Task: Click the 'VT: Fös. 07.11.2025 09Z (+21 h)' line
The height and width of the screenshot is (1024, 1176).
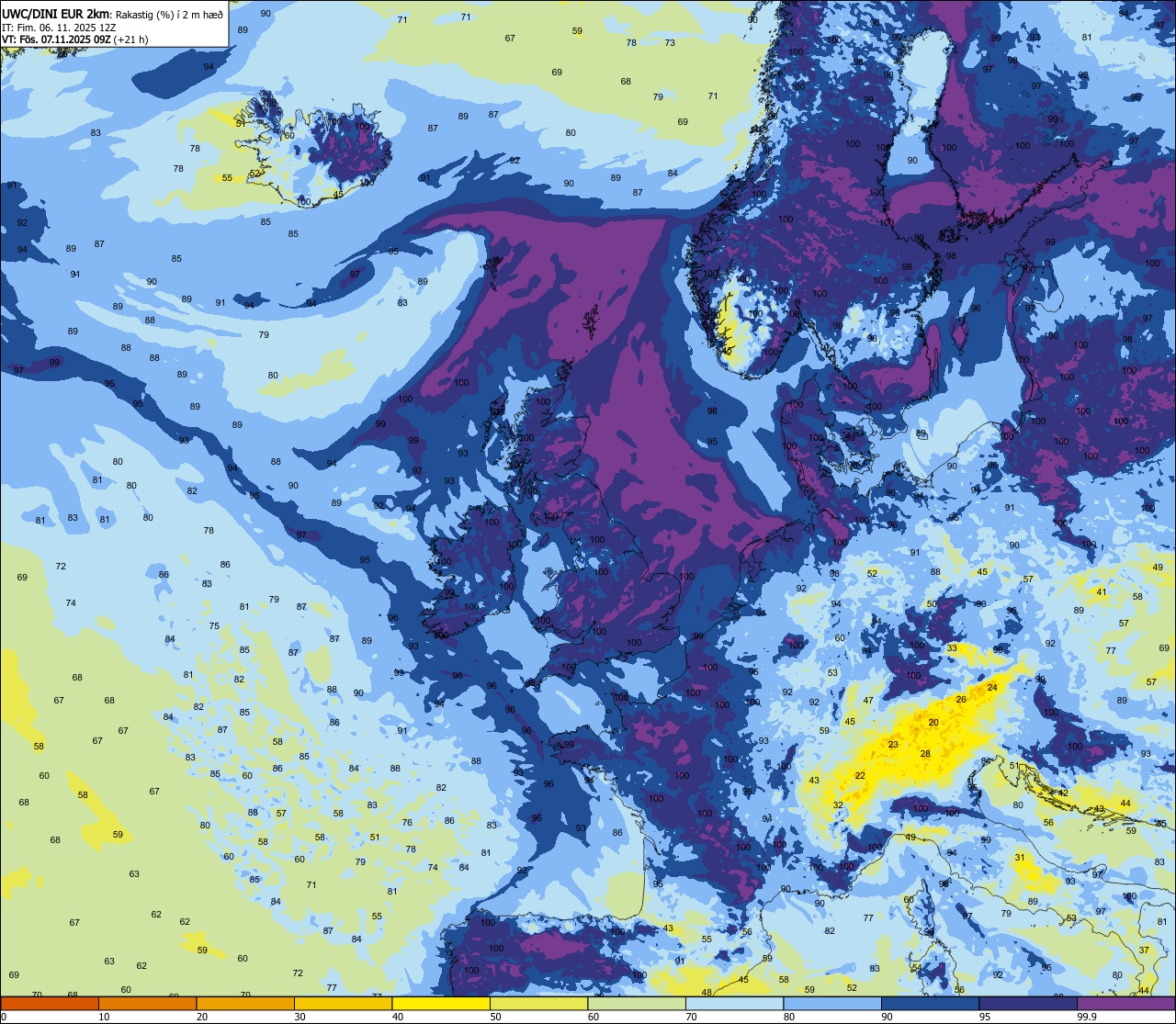Action: point(75,39)
